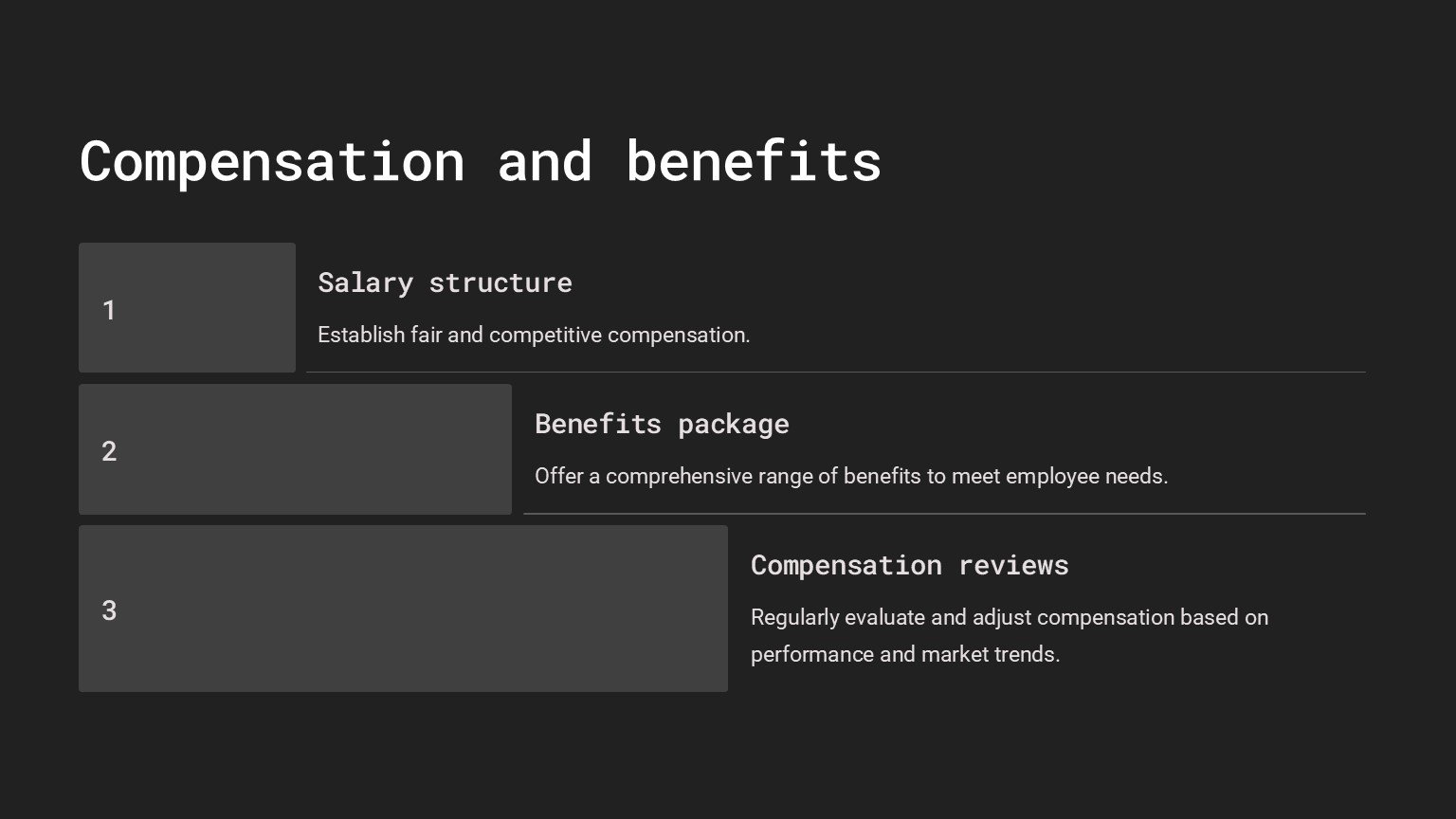Image resolution: width=1456 pixels, height=819 pixels.
Task: Click the word "structure" in first heading
Action: [x=500, y=282]
